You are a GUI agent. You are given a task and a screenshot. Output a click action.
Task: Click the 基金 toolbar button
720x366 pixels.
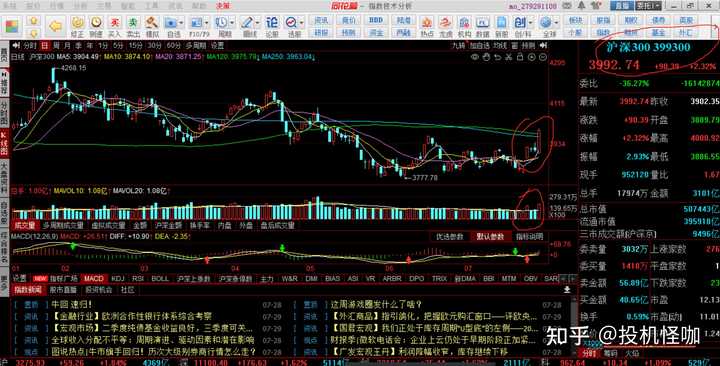point(658,33)
